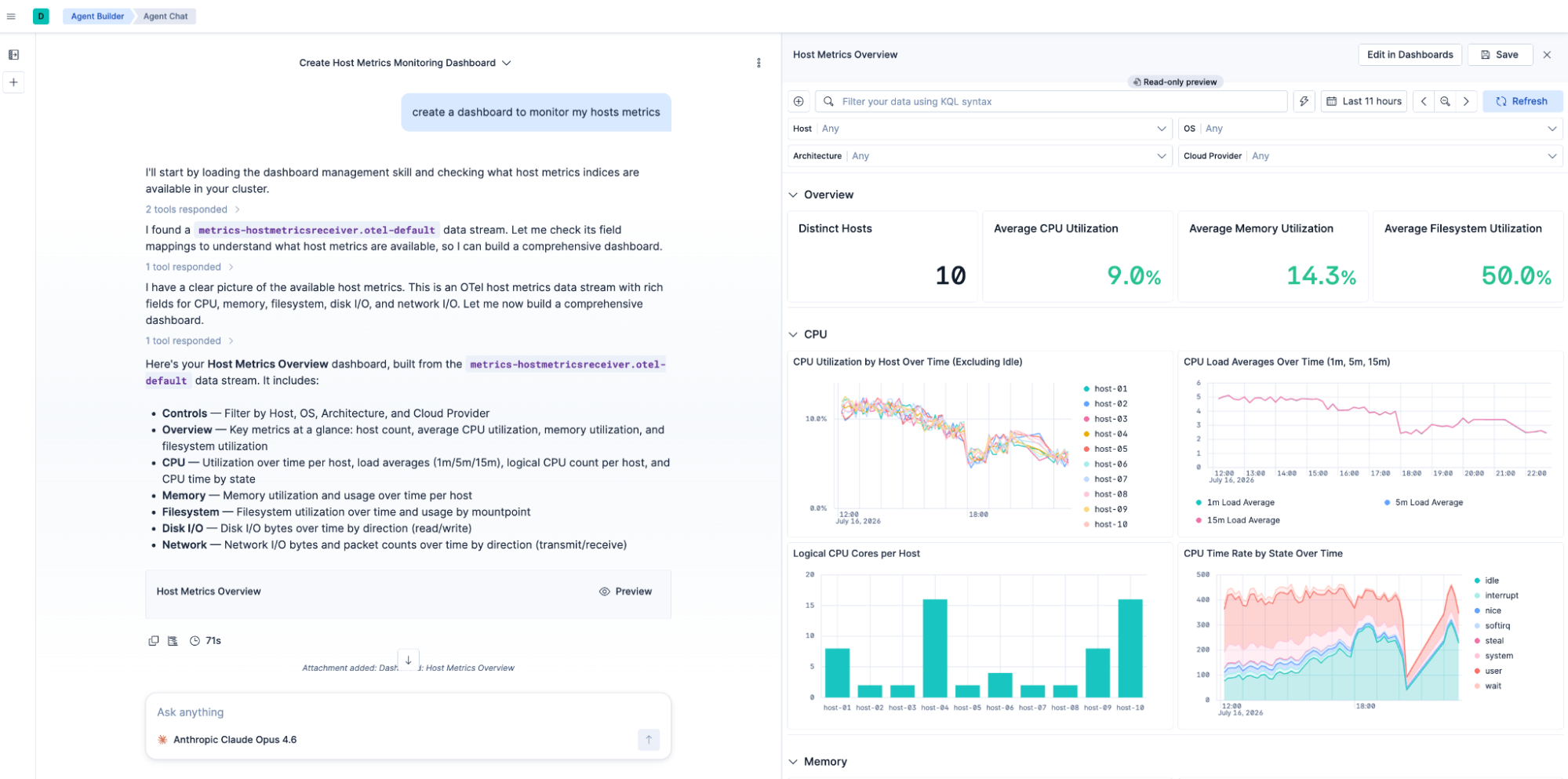The image size is (1568, 779).
Task: Refresh the dashboard data
Action: [1522, 101]
